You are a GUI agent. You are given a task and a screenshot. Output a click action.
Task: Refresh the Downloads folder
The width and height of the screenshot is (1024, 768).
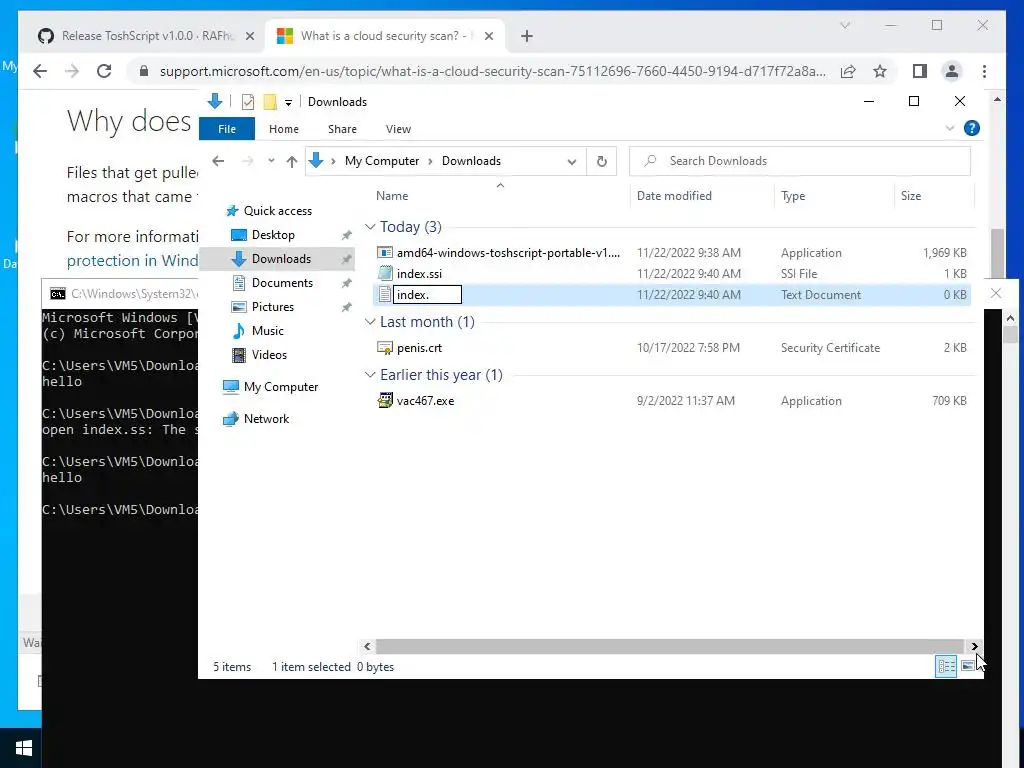(601, 161)
